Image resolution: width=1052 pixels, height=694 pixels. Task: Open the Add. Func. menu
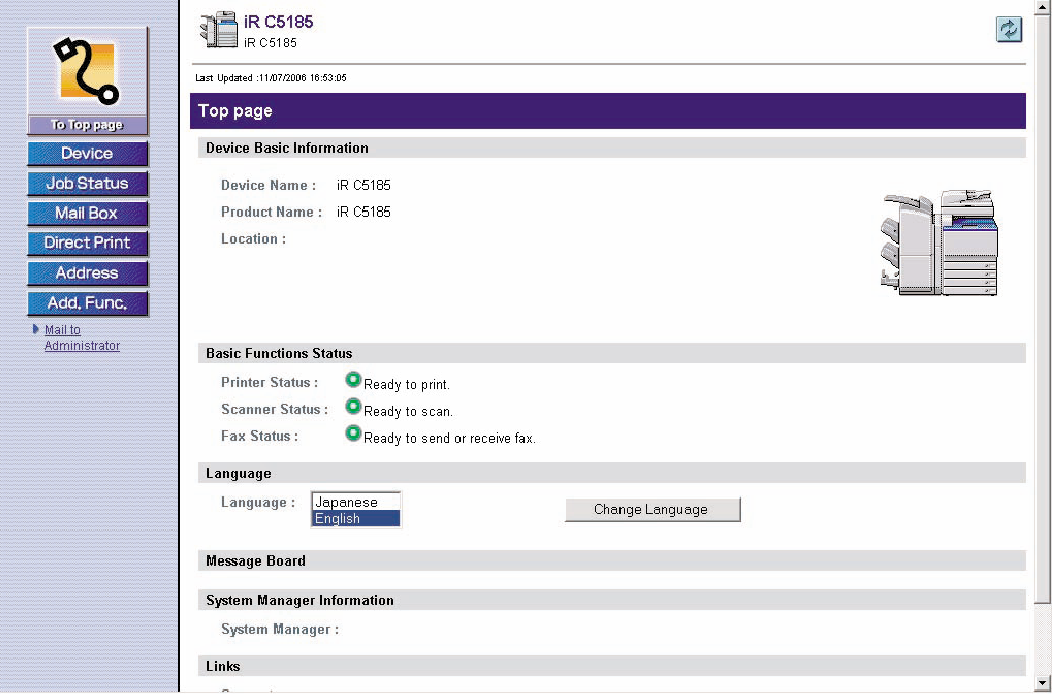point(87,303)
